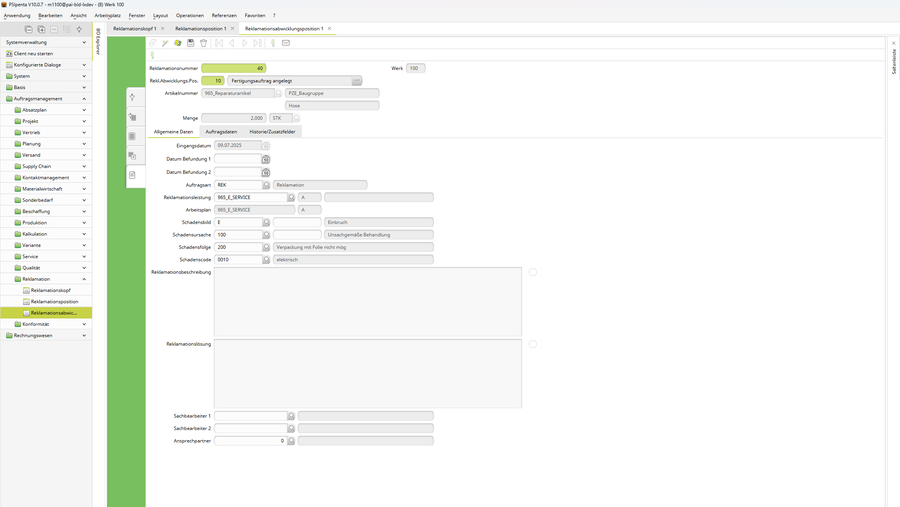Click Client neu starten in sidebar
This screenshot has width=900, height=507.
33,54
